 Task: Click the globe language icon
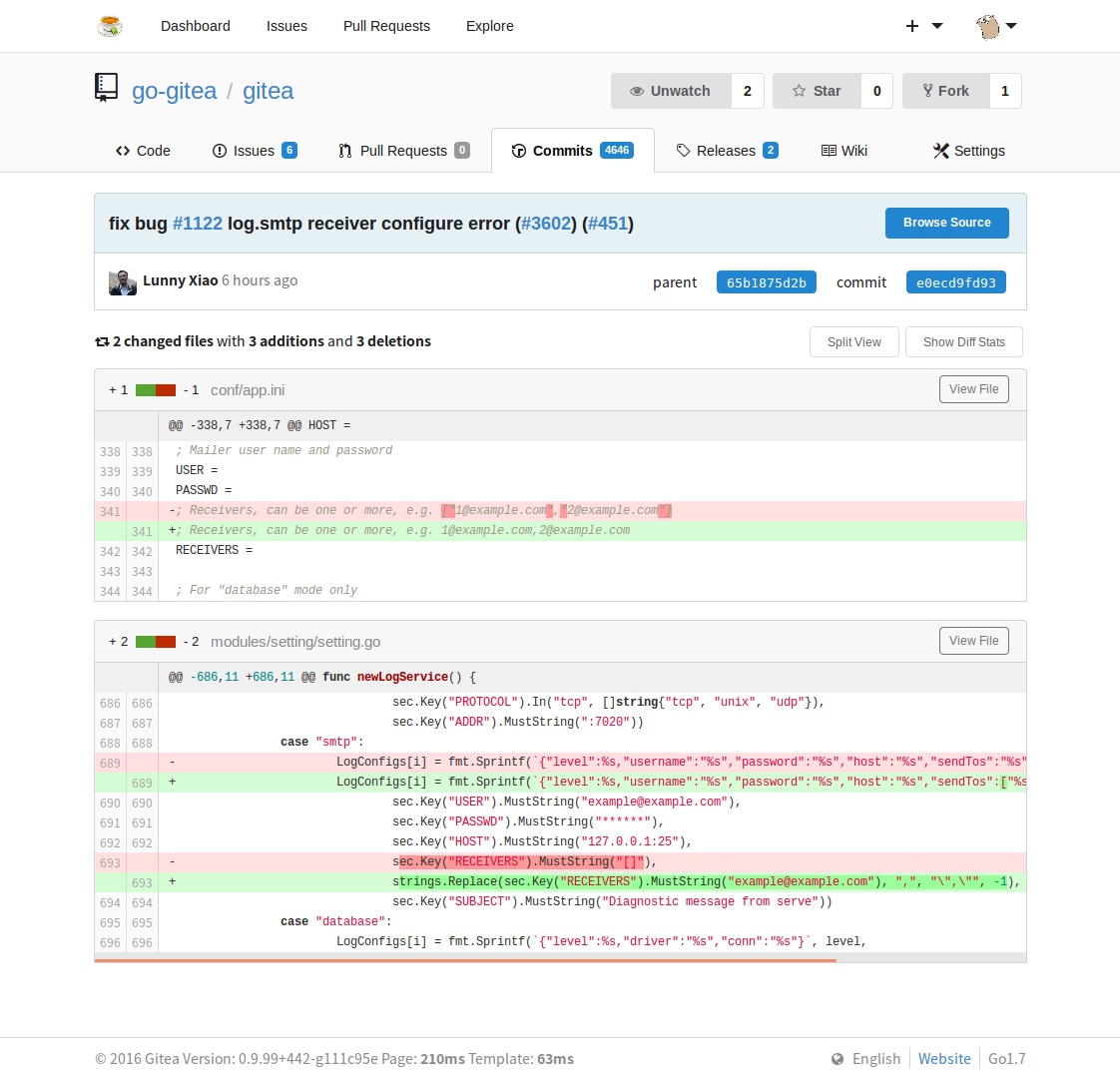pyautogui.click(x=838, y=1059)
